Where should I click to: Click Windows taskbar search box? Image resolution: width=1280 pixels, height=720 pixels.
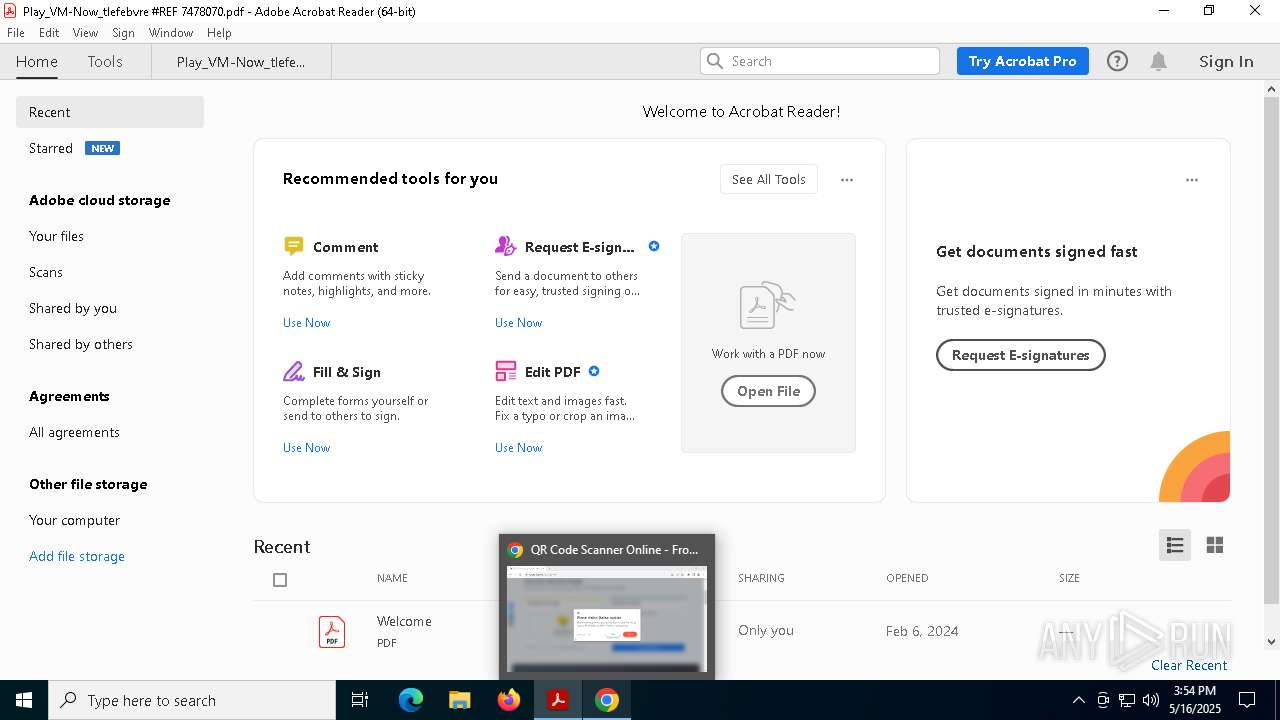(192, 700)
